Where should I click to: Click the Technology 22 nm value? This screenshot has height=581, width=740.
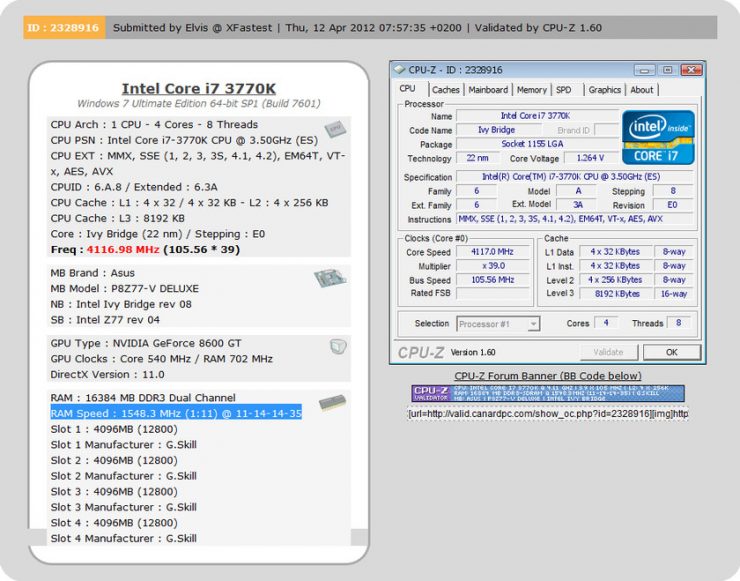pyautogui.click(x=477, y=158)
